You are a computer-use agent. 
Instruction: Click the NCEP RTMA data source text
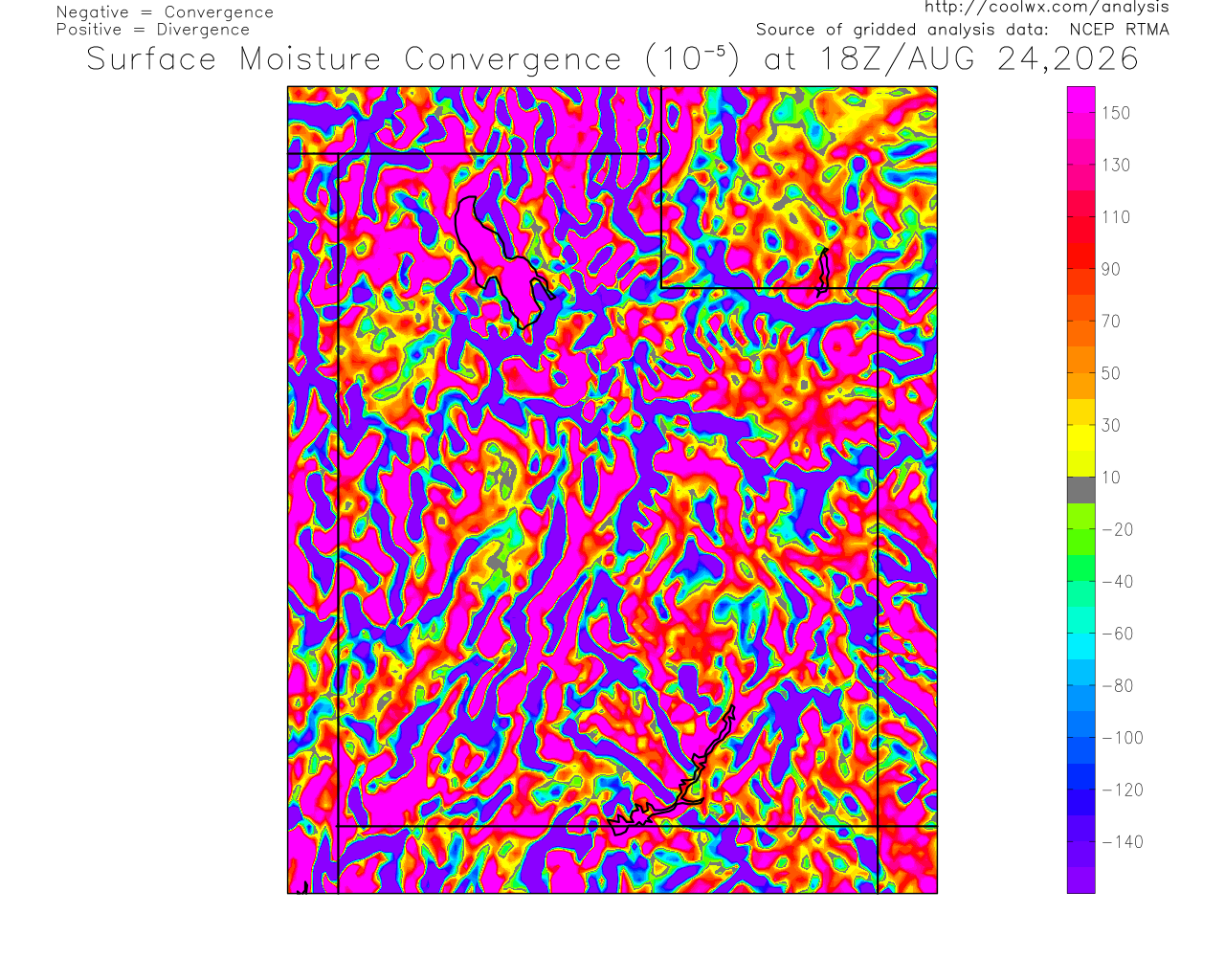click(1120, 30)
